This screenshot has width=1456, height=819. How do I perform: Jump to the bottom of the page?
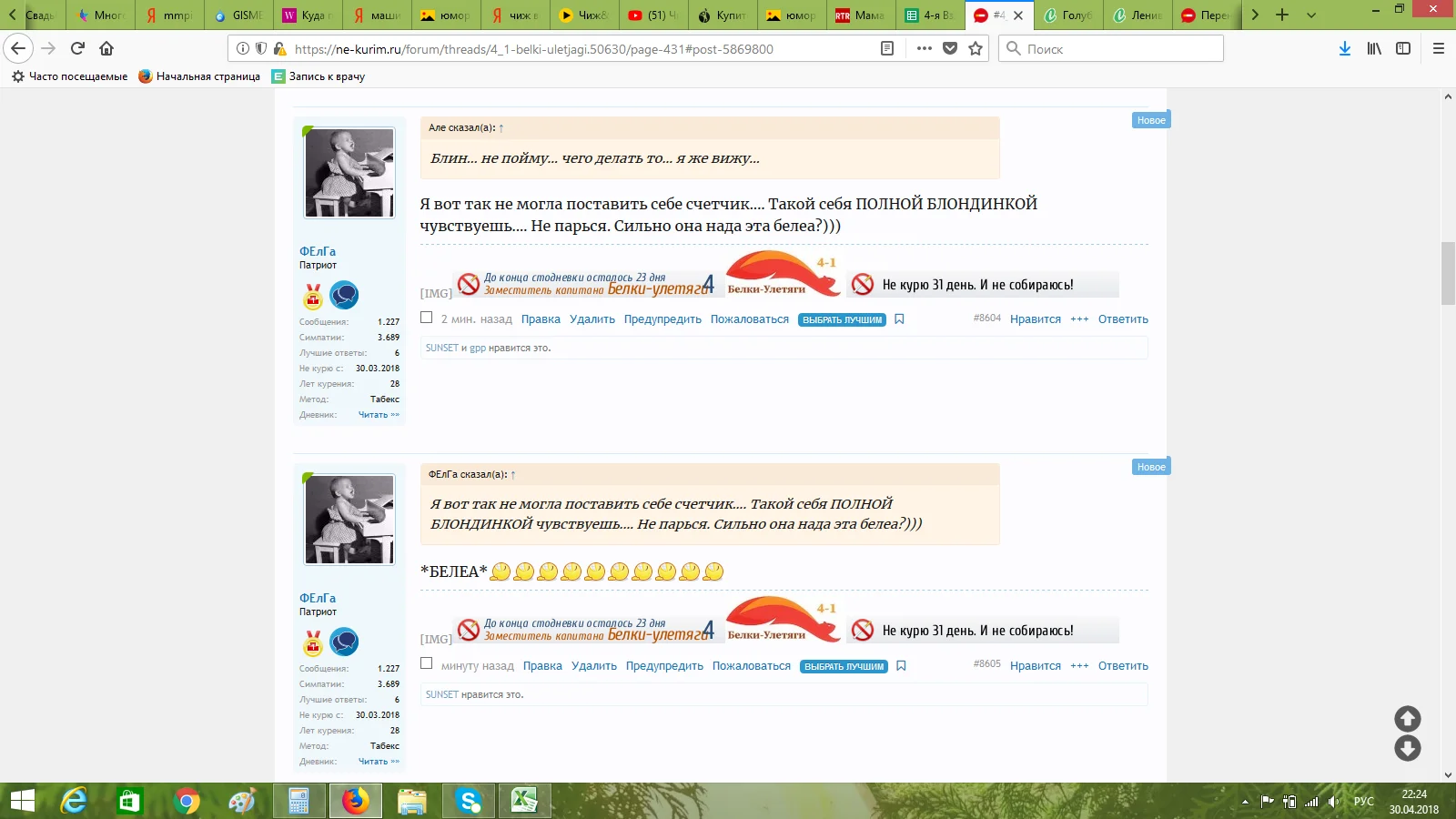click(1408, 748)
